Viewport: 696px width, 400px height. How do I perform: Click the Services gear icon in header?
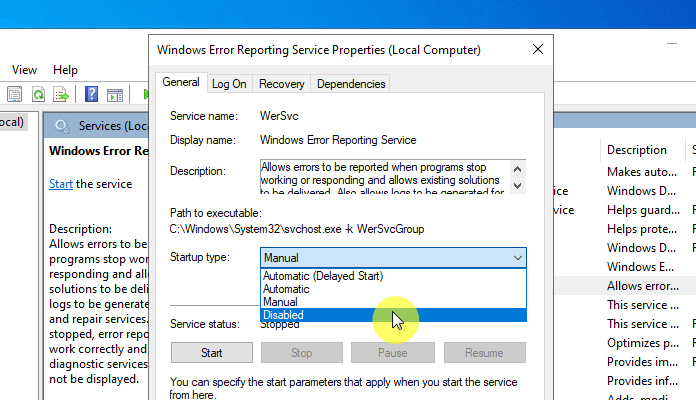[62, 126]
